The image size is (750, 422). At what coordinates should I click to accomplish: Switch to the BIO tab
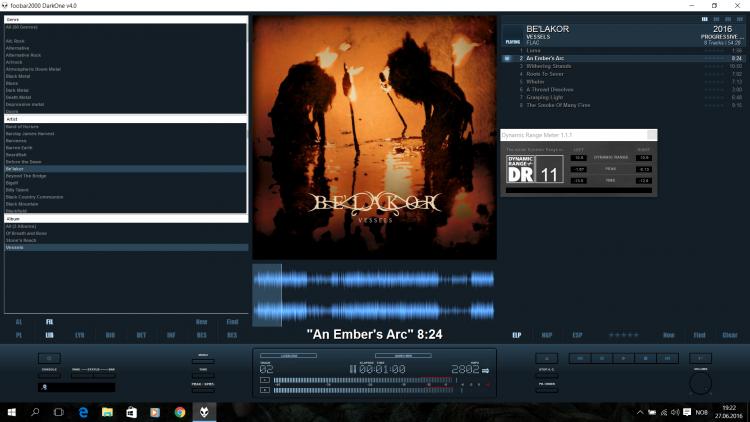click(x=110, y=335)
